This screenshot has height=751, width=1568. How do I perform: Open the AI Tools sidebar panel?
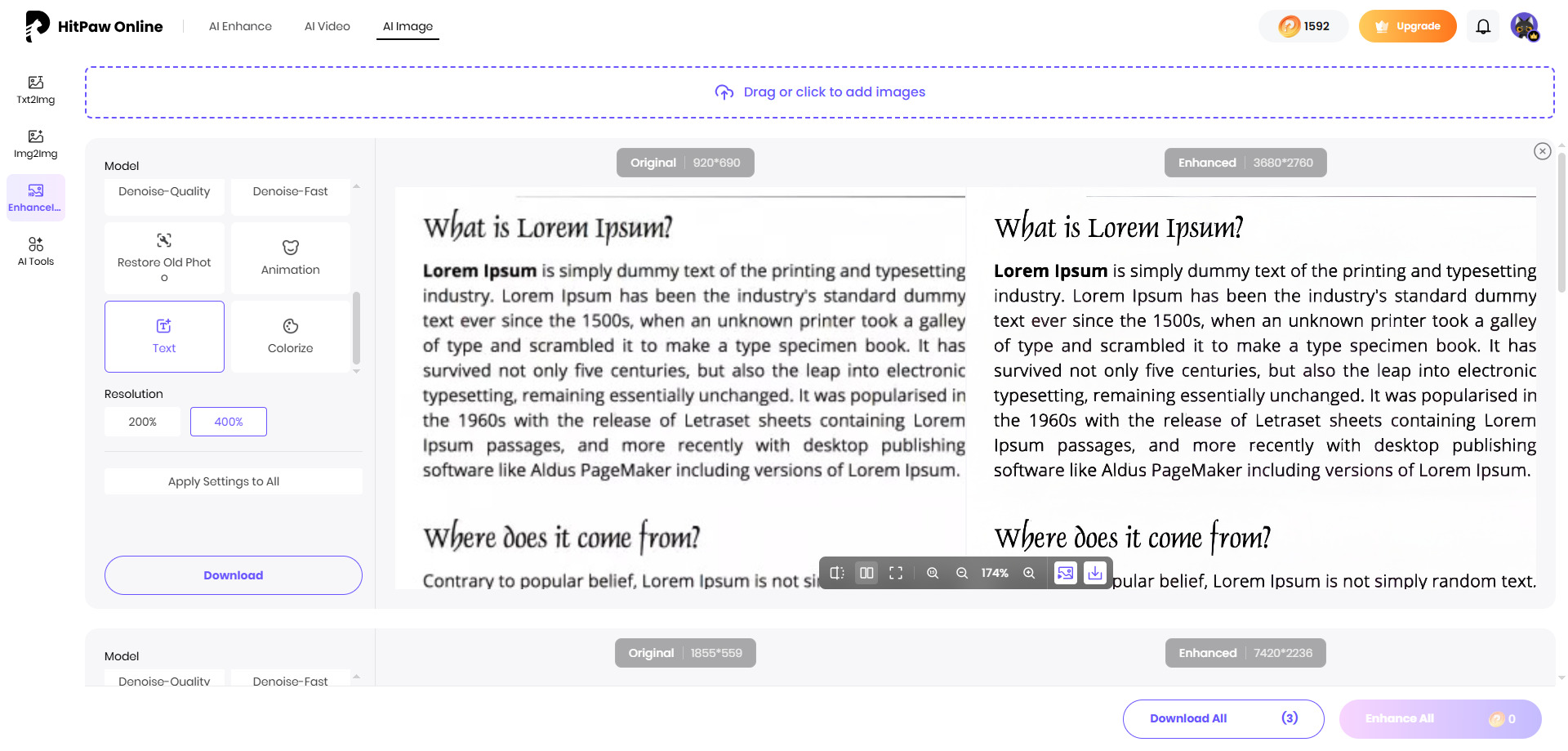tap(35, 251)
